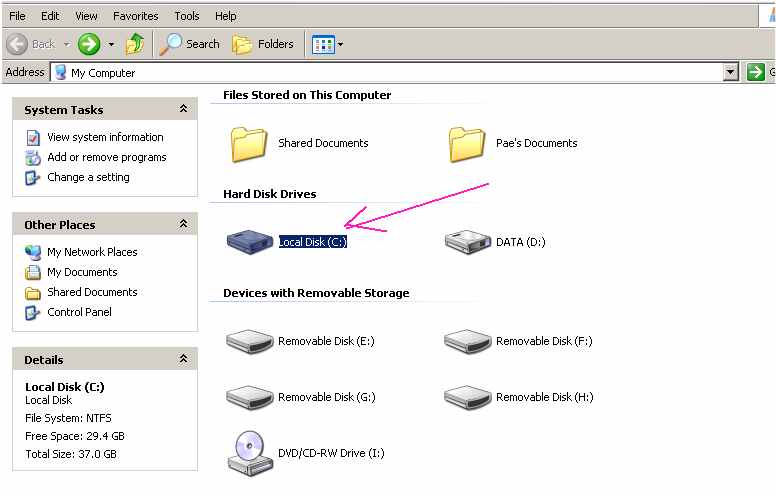Viewport: 776px width, 496px height.
Task: Select Removable Disk (G:) drive icon
Action: point(250,397)
